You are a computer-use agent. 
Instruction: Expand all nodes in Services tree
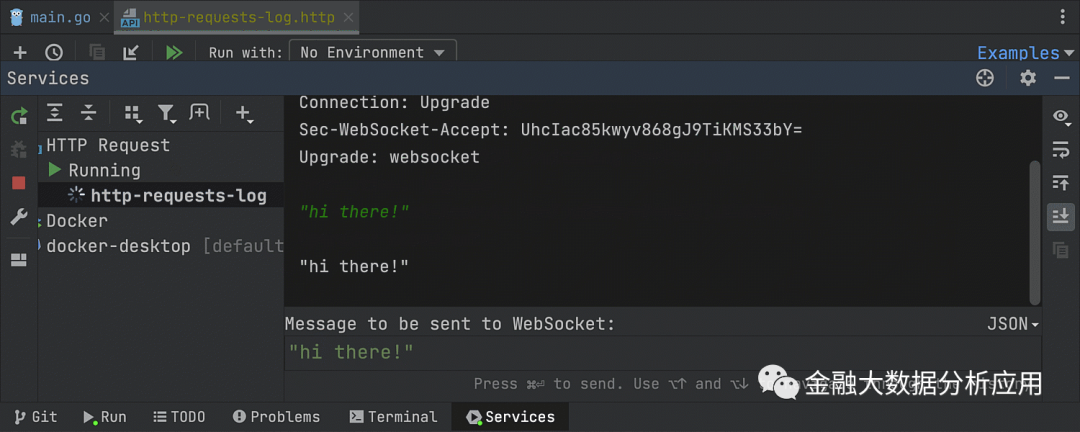55,113
